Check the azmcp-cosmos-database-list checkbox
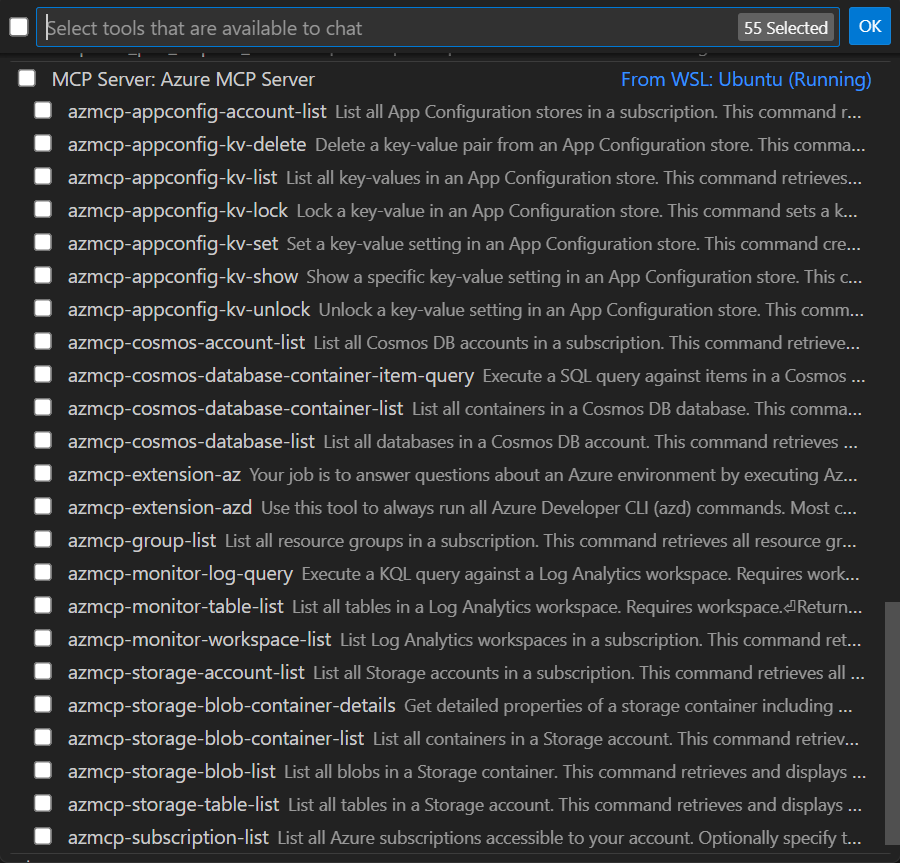 43,440
